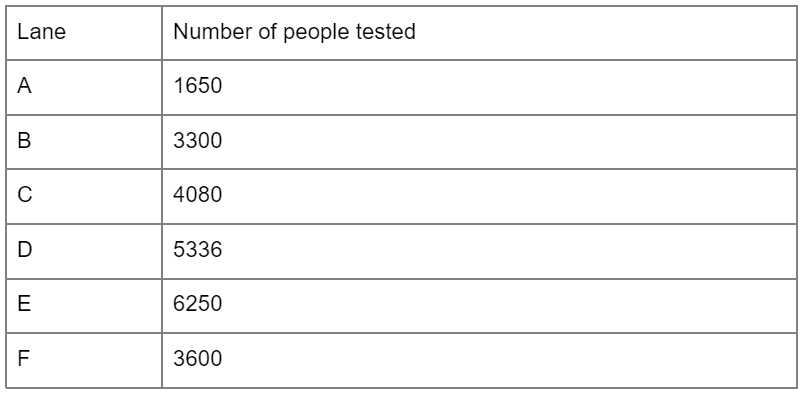Click the Lane B cell
The width and height of the screenshot is (804, 393).
click(84, 142)
